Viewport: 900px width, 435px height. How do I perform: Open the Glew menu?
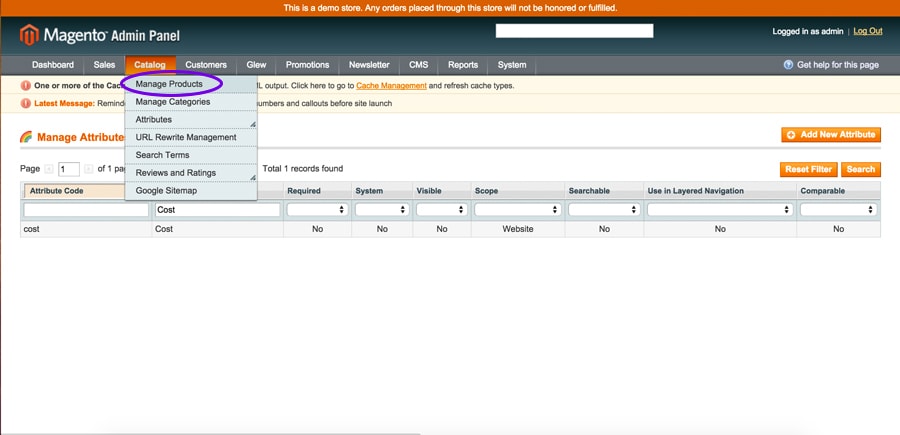tap(256, 65)
